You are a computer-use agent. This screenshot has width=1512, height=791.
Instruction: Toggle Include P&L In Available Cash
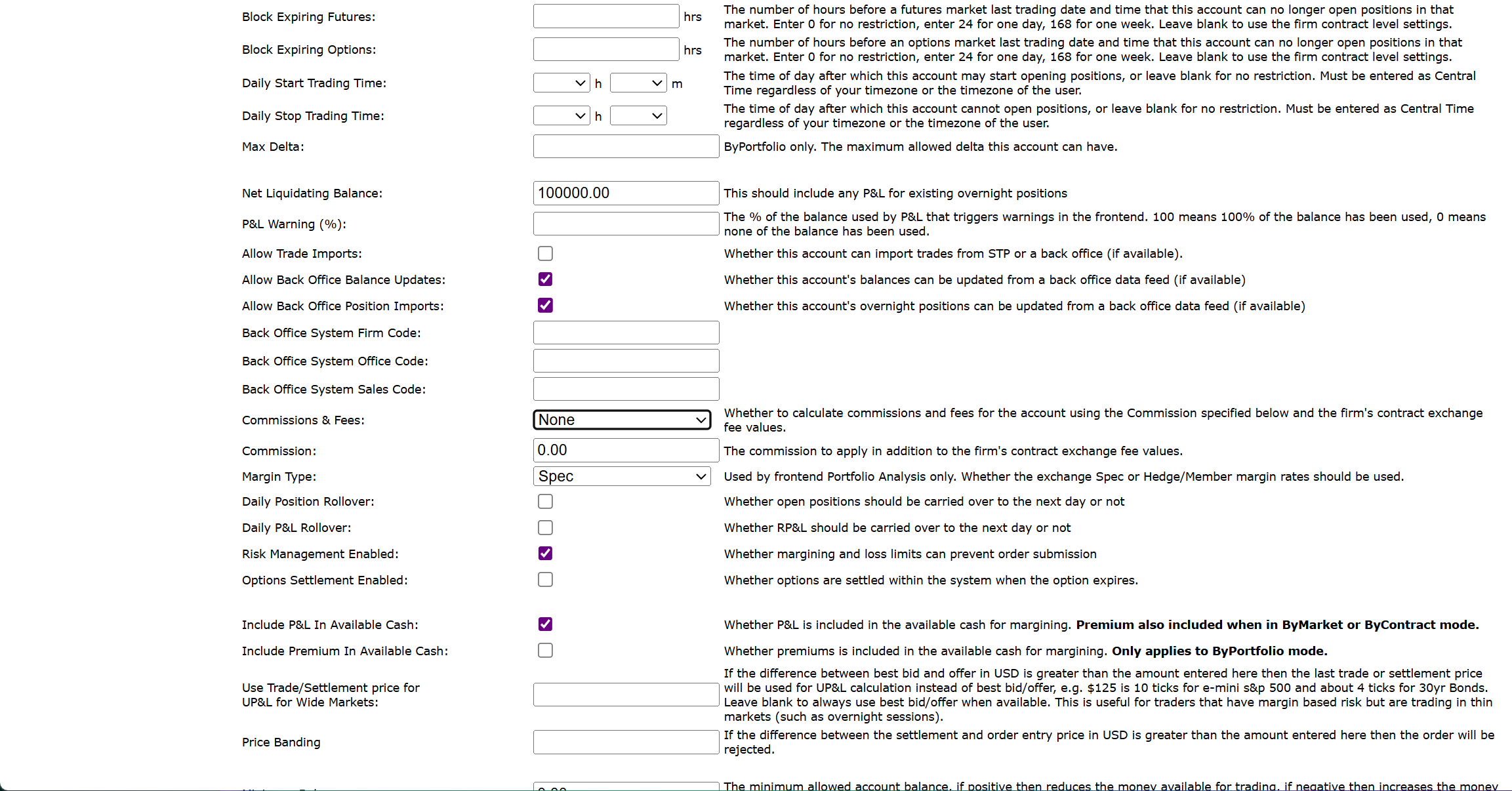[x=545, y=624]
